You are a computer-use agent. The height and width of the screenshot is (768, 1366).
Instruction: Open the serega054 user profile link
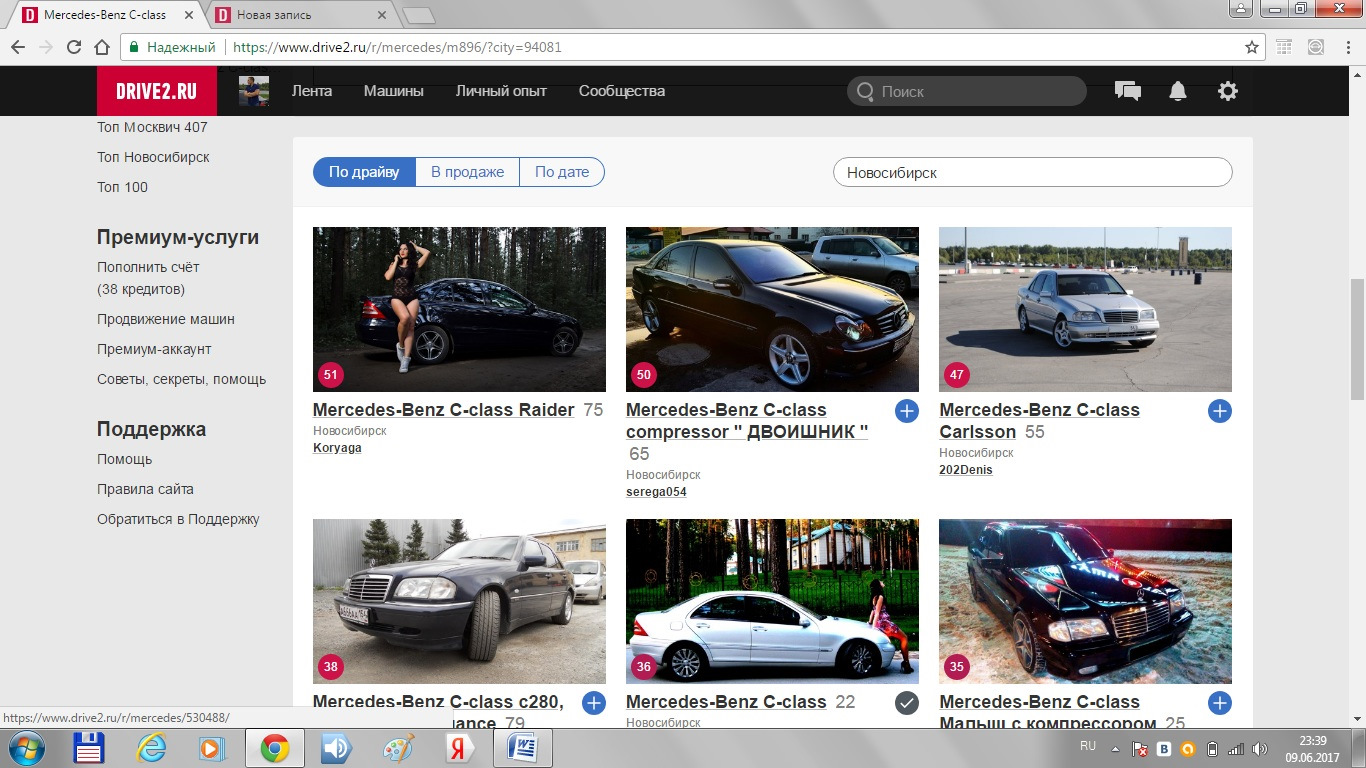(656, 492)
